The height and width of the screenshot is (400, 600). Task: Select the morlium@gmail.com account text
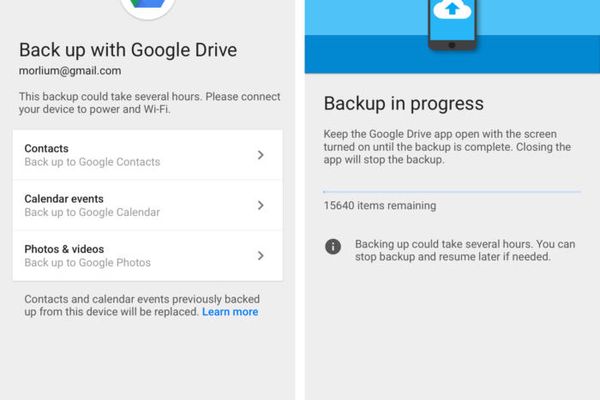point(70,71)
